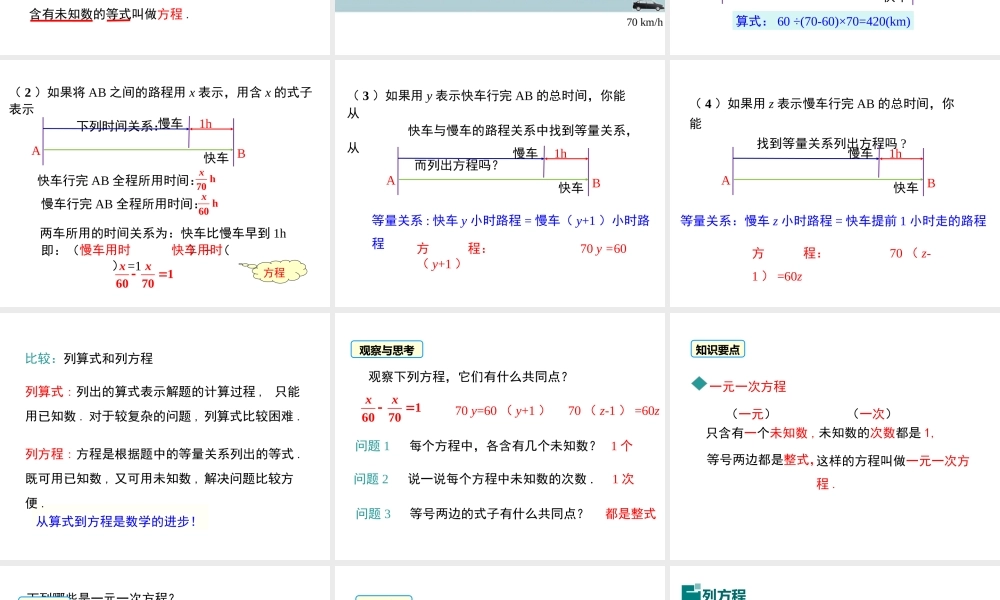Click the blue text 从算式到方程是数学的进步！
The width and height of the screenshot is (1000, 600).
point(117,521)
